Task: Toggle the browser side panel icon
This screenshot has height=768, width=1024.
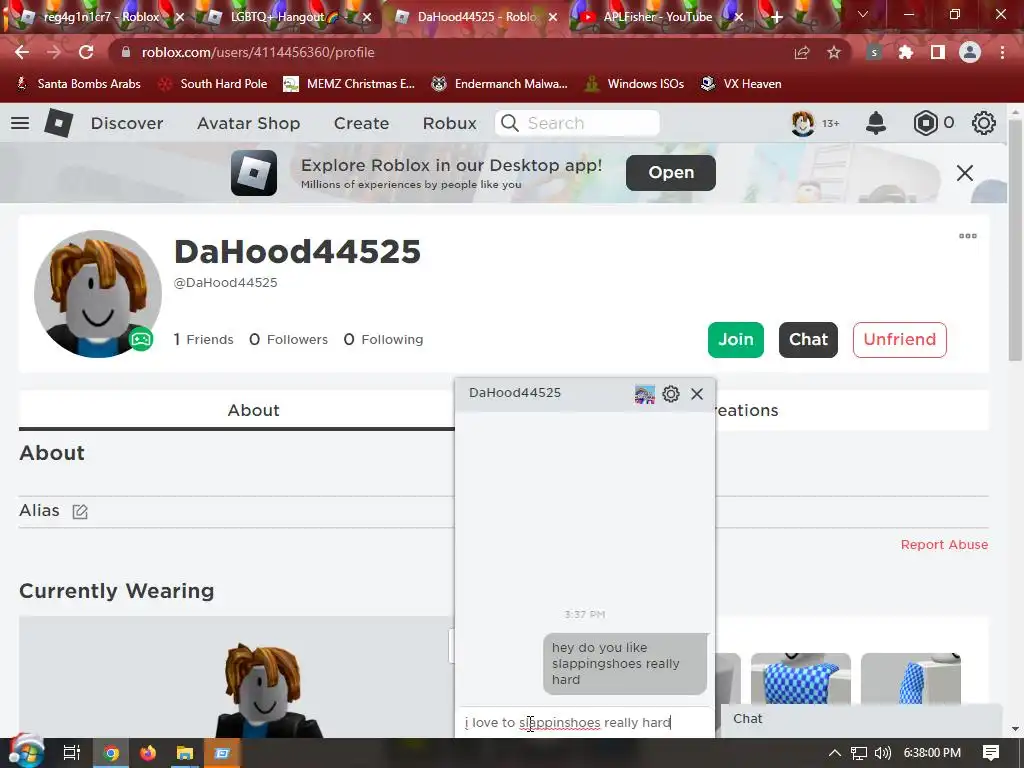Action: coord(938,52)
